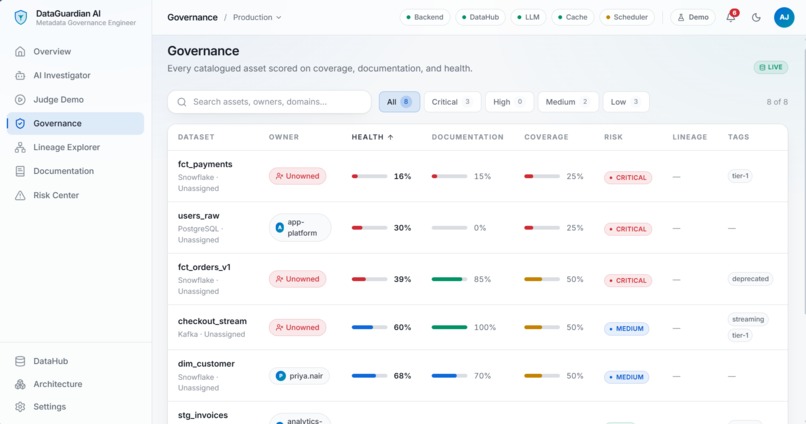Click the Unowned badge for checkout_stream
The height and width of the screenshot is (424, 806).
[297, 327]
